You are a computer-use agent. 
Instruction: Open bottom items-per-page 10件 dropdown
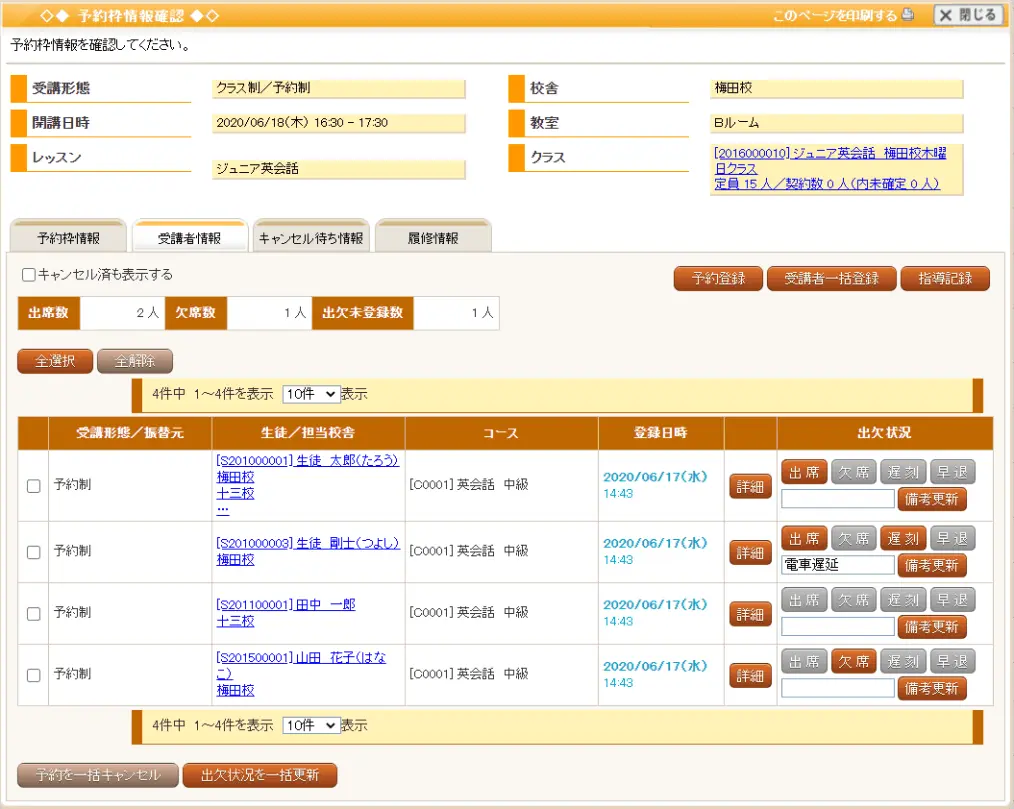tap(312, 725)
